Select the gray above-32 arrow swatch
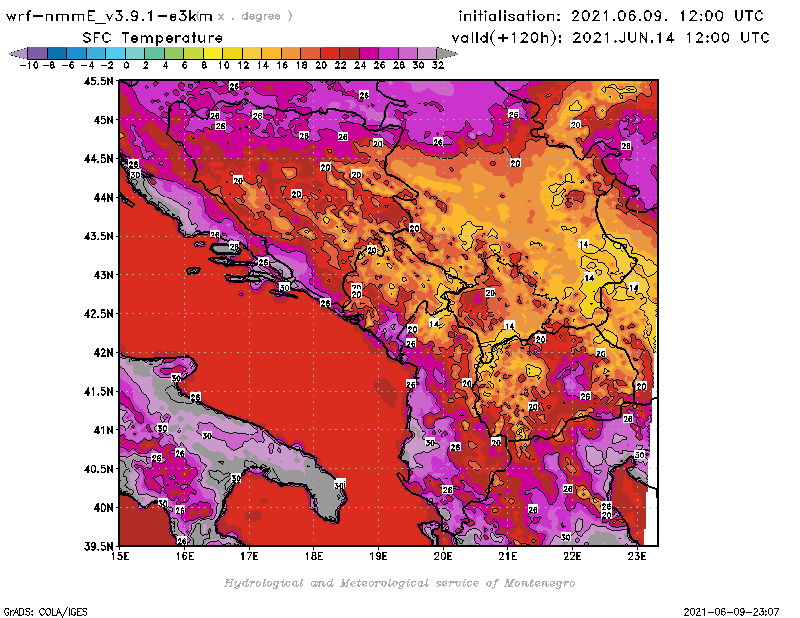Viewport: 800px width, 618px height. pyautogui.click(x=447, y=53)
